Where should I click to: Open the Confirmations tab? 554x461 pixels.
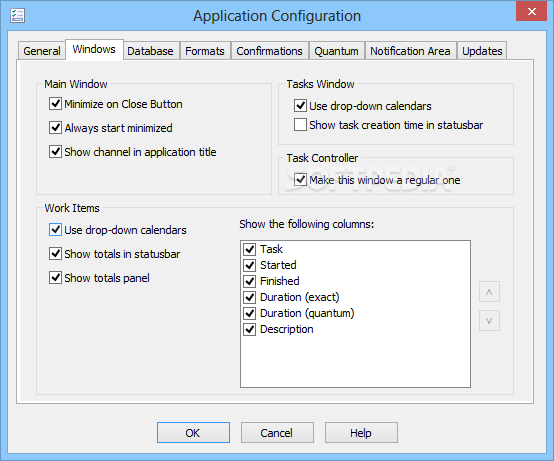pos(270,51)
